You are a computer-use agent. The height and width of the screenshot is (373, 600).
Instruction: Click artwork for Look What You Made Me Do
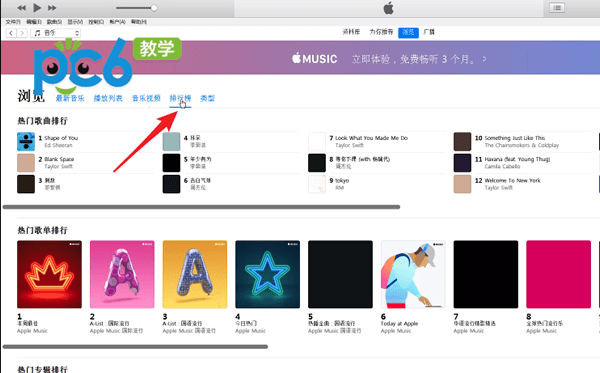coord(317,142)
